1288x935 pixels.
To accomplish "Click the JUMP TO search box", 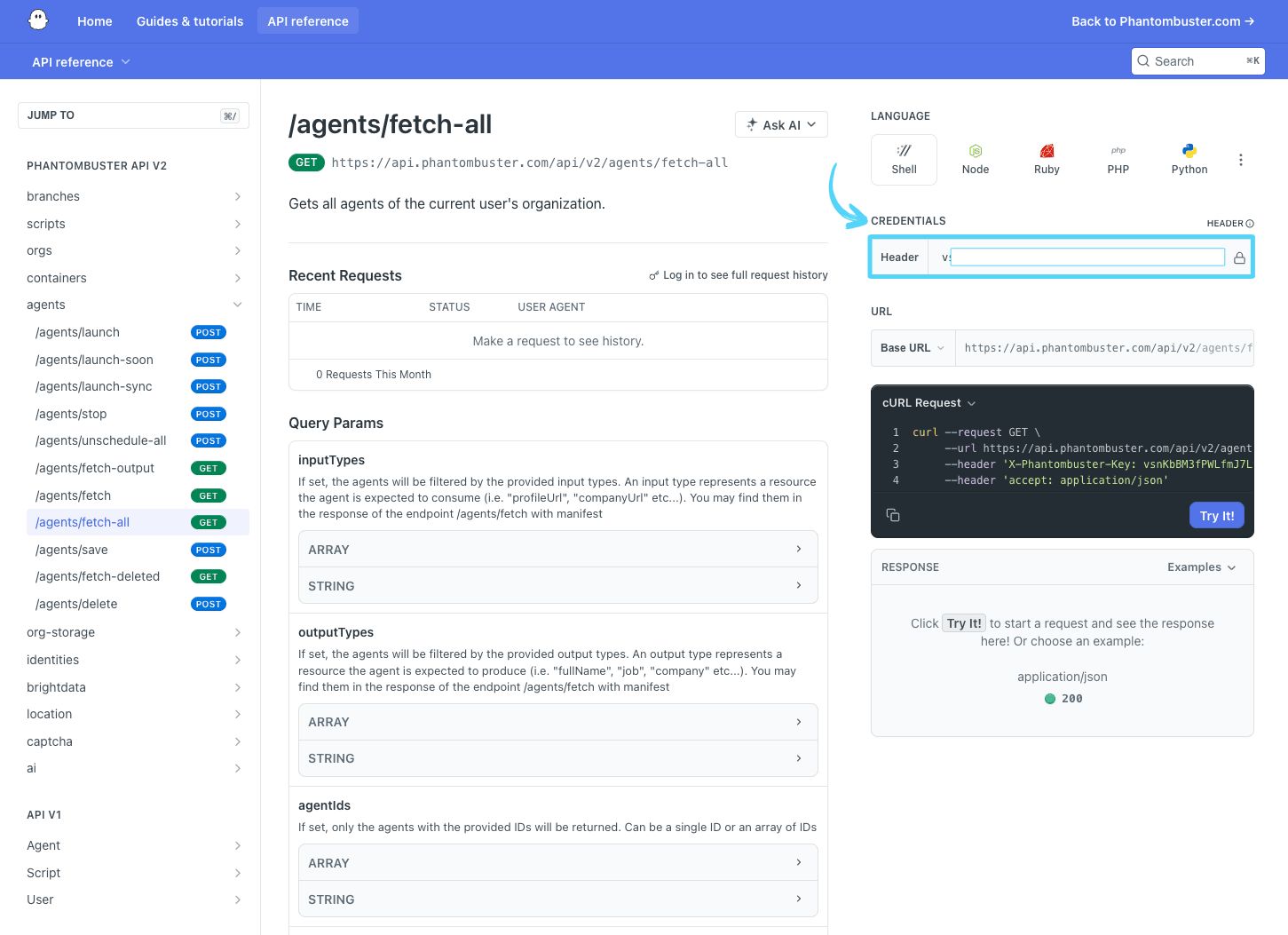I will coord(133,115).
